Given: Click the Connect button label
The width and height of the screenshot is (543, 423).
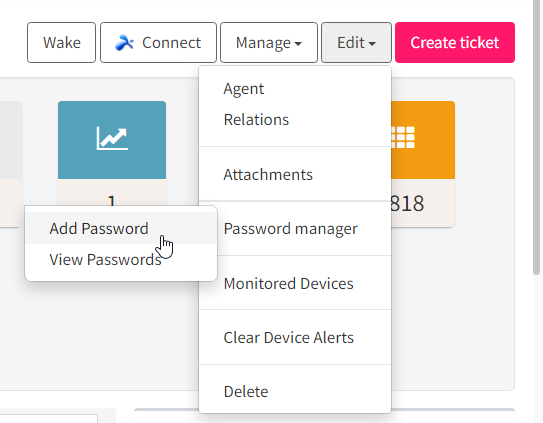Looking at the screenshot, I should coord(171,43).
